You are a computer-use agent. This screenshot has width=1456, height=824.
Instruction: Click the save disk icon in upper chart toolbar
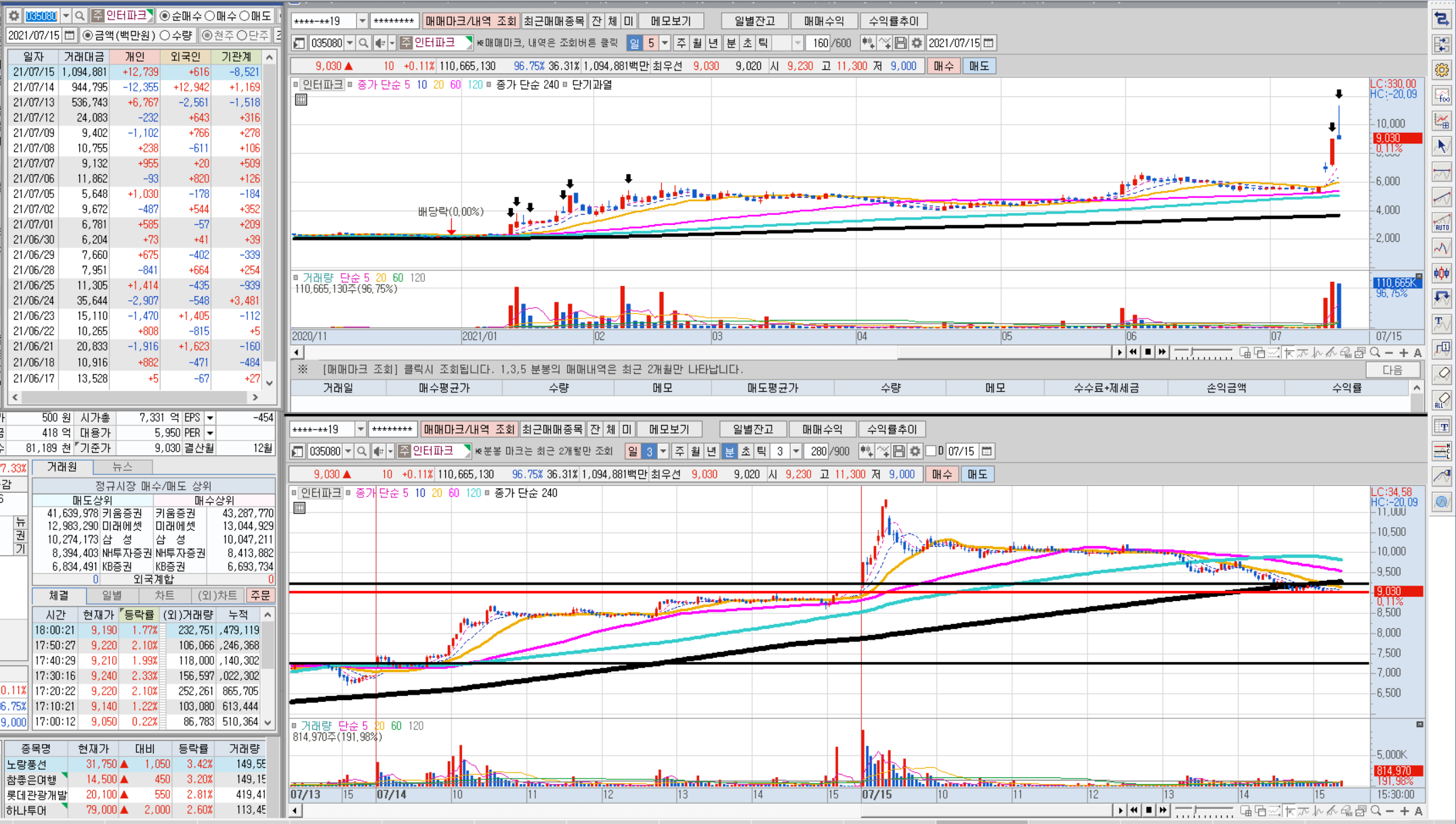pyautogui.click(x=900, y=43)
